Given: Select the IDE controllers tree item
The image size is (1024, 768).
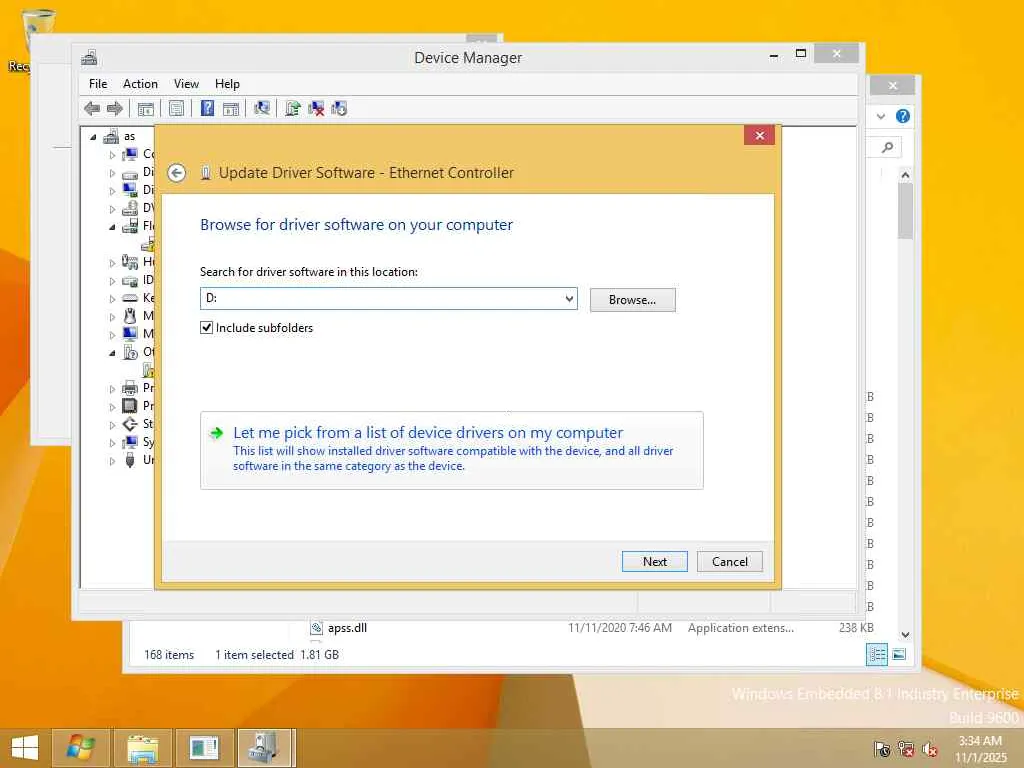Looking at the screenshot, I should tap(140, 280).
